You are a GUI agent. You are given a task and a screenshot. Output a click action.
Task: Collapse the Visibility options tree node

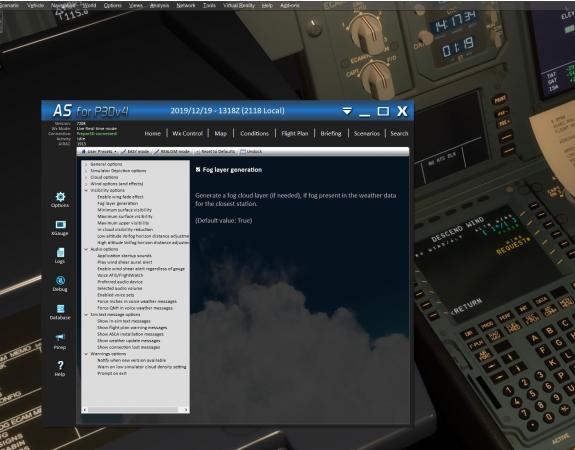coord(86,190)
